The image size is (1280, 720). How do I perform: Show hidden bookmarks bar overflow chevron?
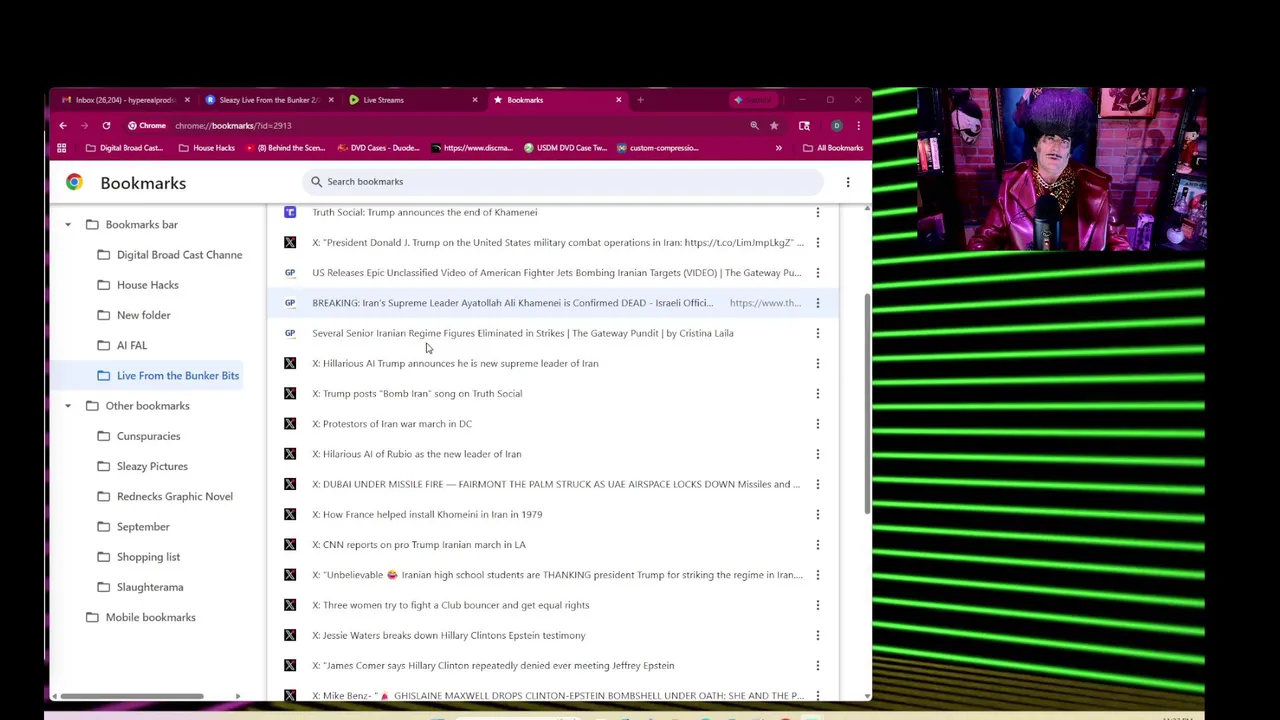778,148
